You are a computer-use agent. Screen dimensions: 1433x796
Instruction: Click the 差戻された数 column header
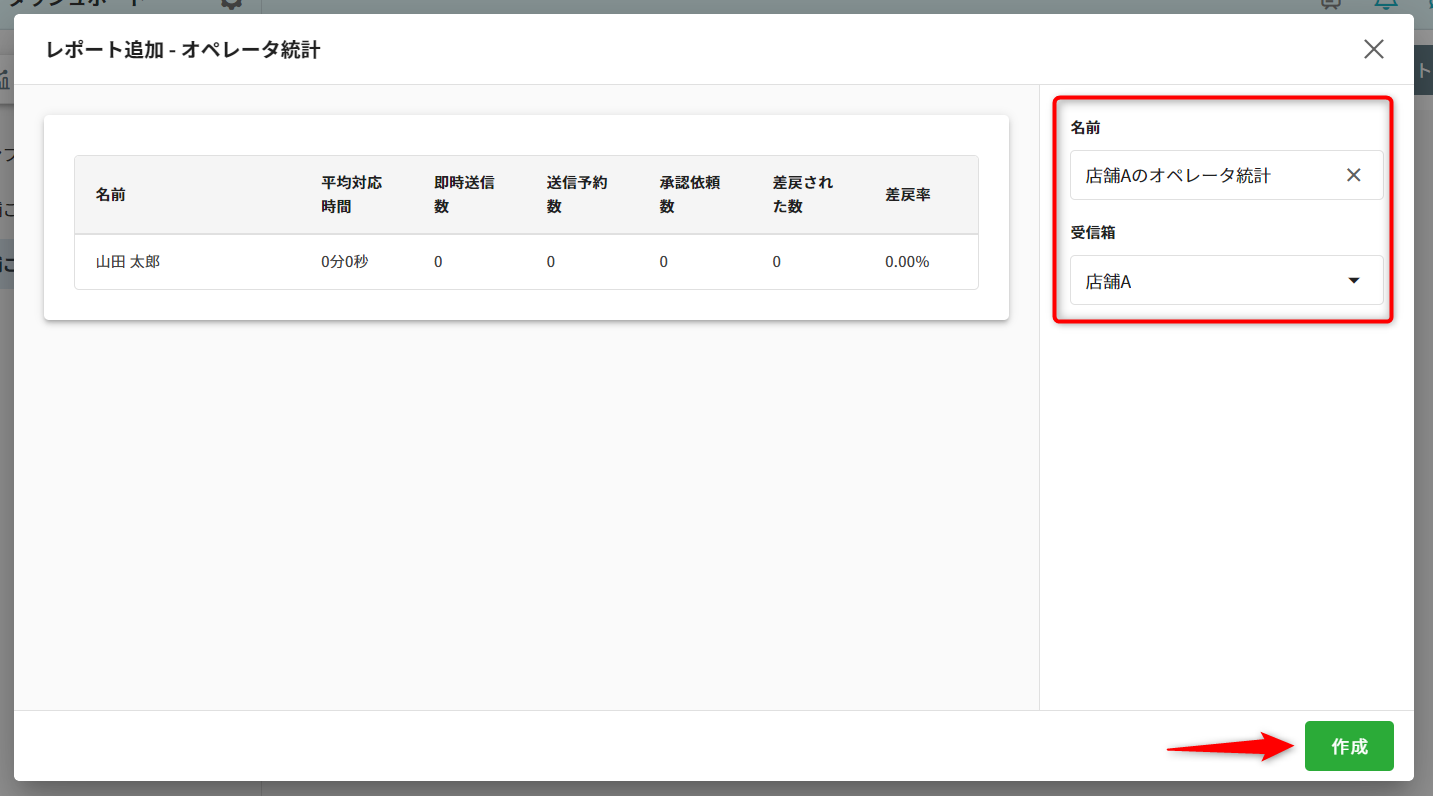coord(803,195)
